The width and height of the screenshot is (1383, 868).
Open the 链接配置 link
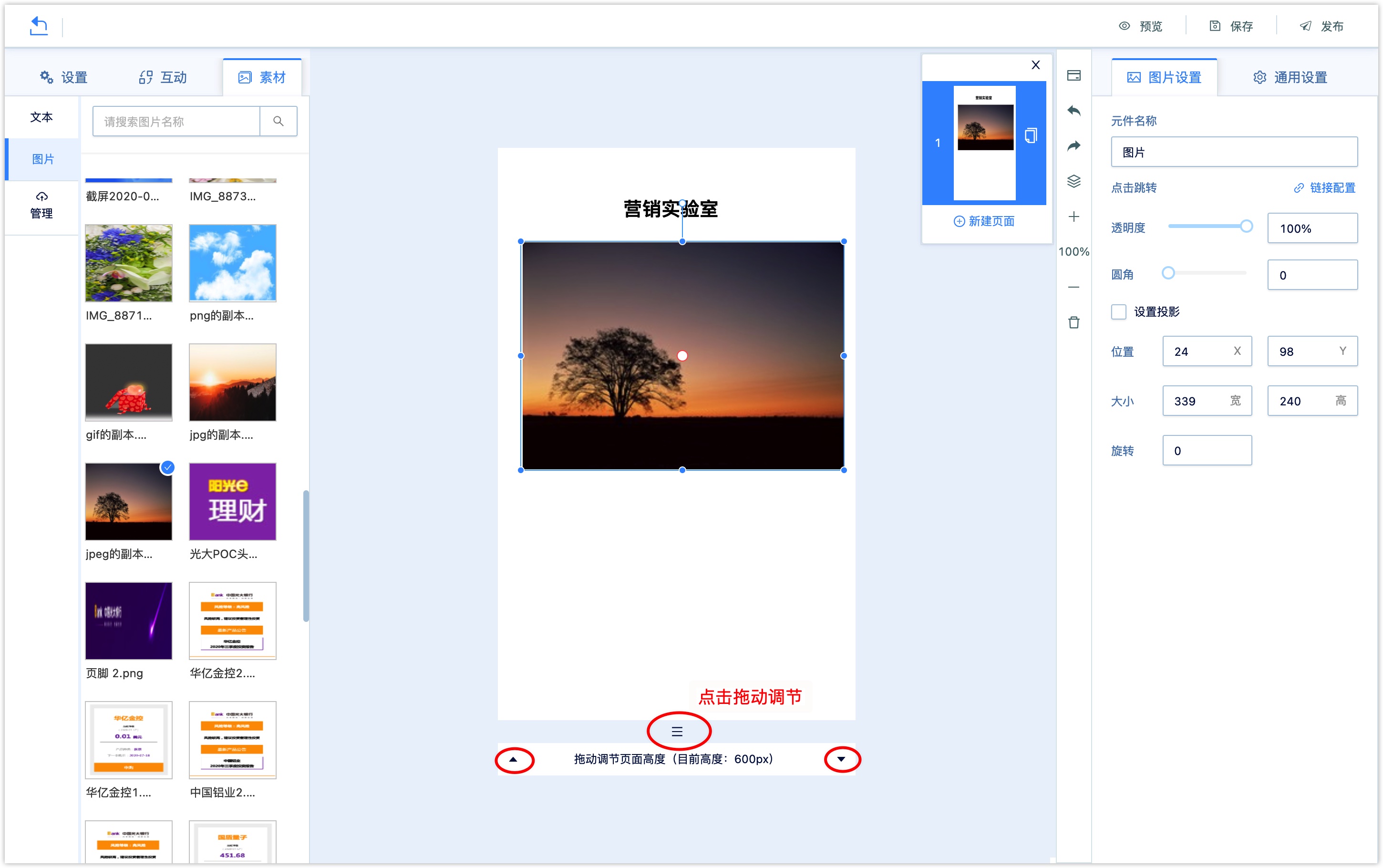(1324, 188)
